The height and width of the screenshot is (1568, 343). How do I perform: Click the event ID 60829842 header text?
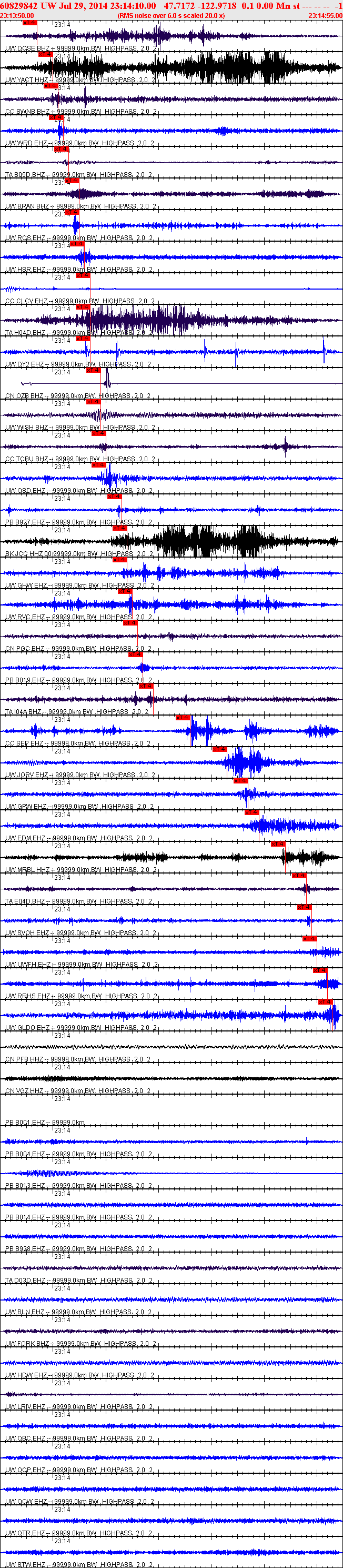tap(18, 5)
